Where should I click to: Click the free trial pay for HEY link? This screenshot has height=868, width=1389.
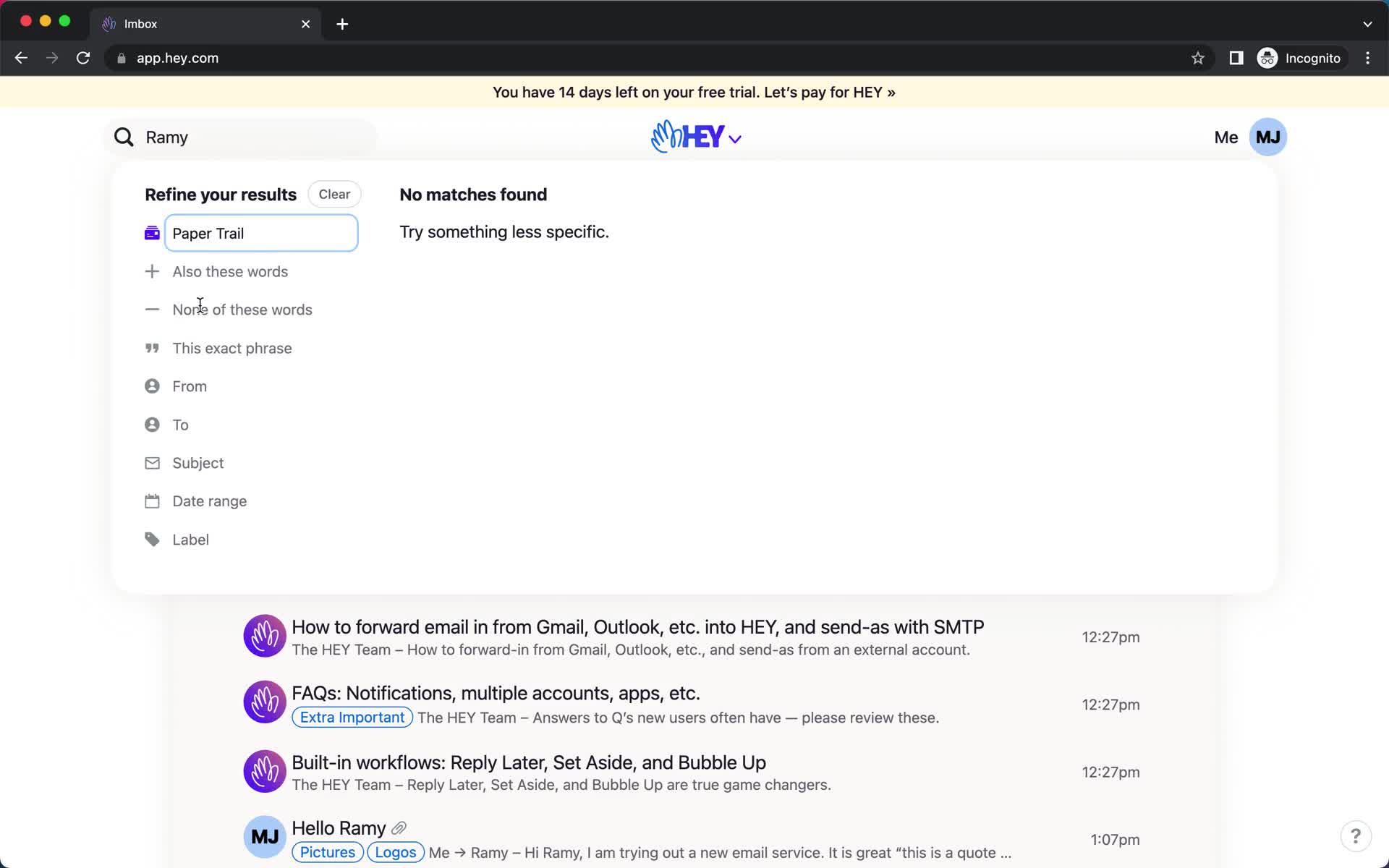click(694, 92)
